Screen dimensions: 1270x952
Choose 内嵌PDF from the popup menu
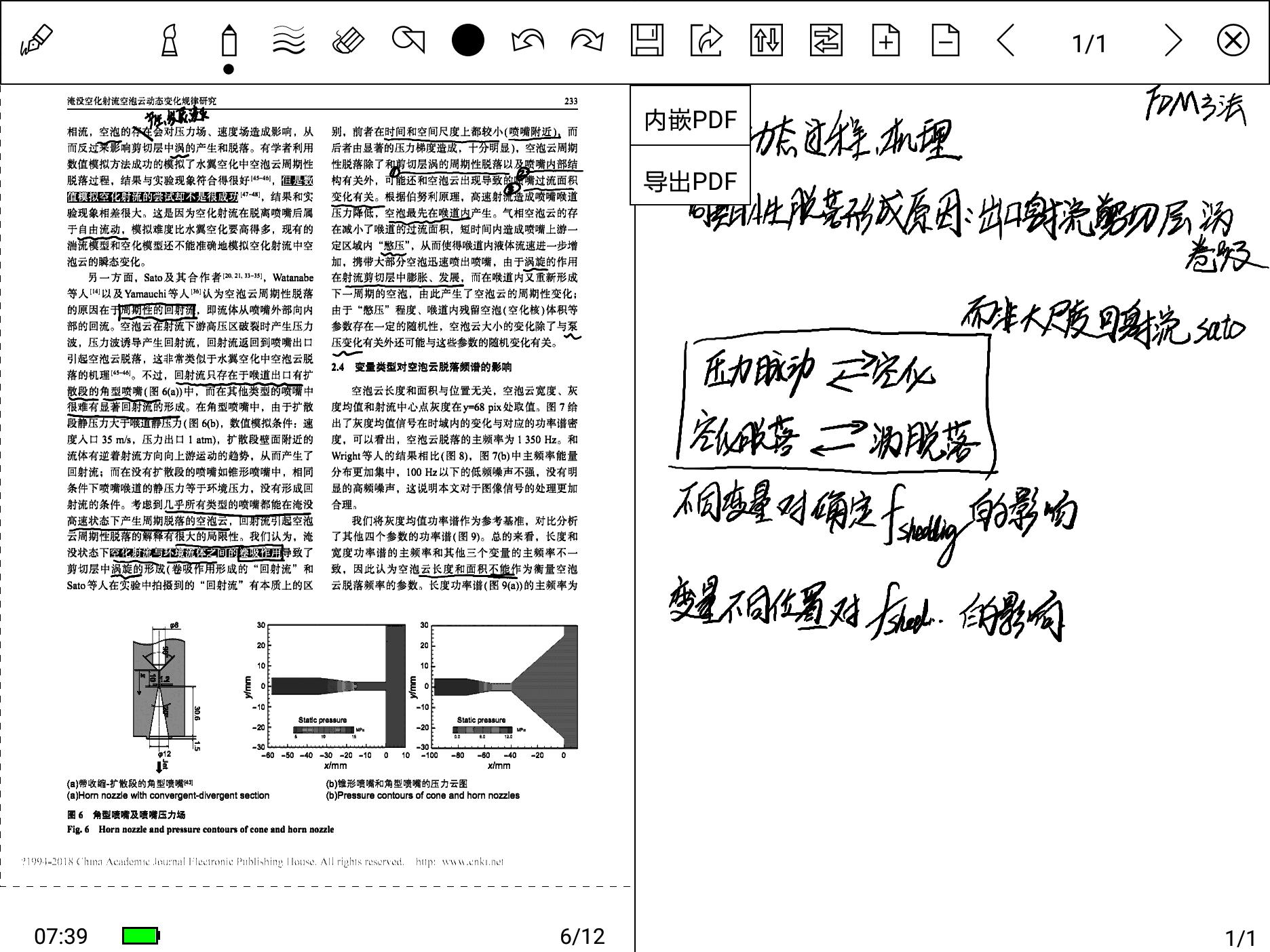tap(689, 118)
